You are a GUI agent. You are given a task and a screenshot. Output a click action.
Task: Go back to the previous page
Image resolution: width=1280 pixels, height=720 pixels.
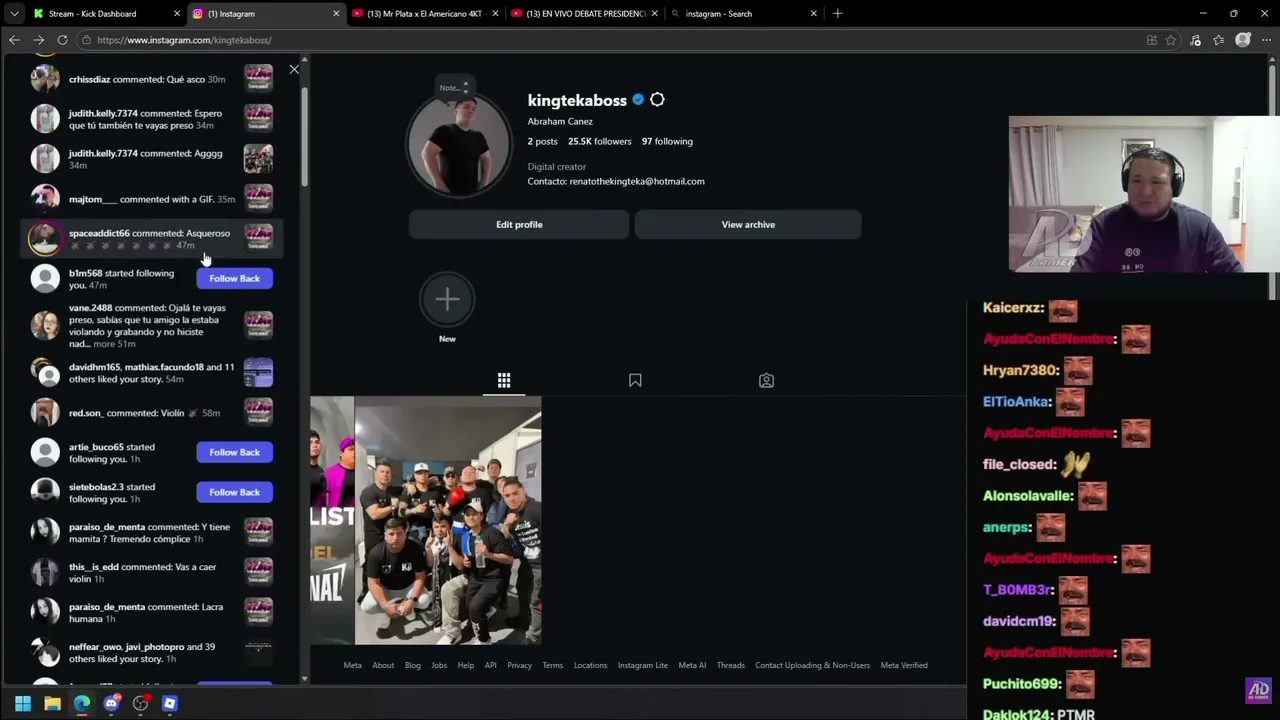[14, 40]
